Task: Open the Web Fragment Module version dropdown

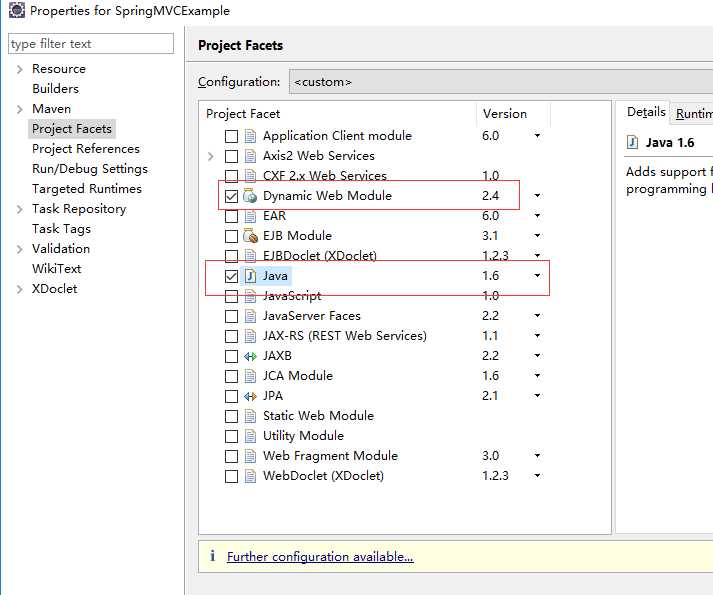Action: click(537, 456)
